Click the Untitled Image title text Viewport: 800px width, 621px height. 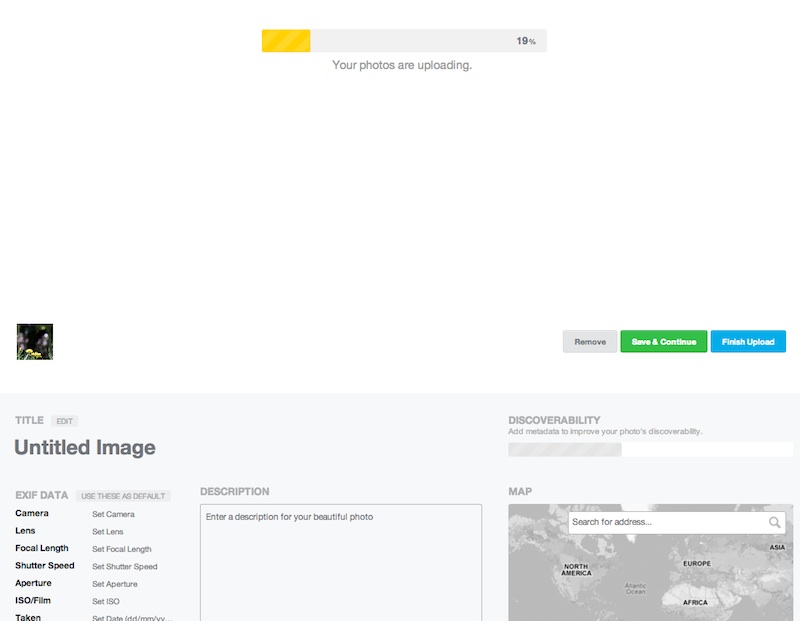(x=85, y=448)
